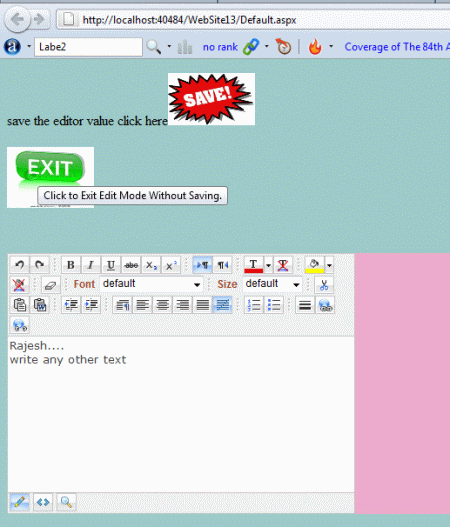Click the 'Rajesh....' line in the editor
The height and width of the screenshot is (527, 450).
click(x=37, y=346)
